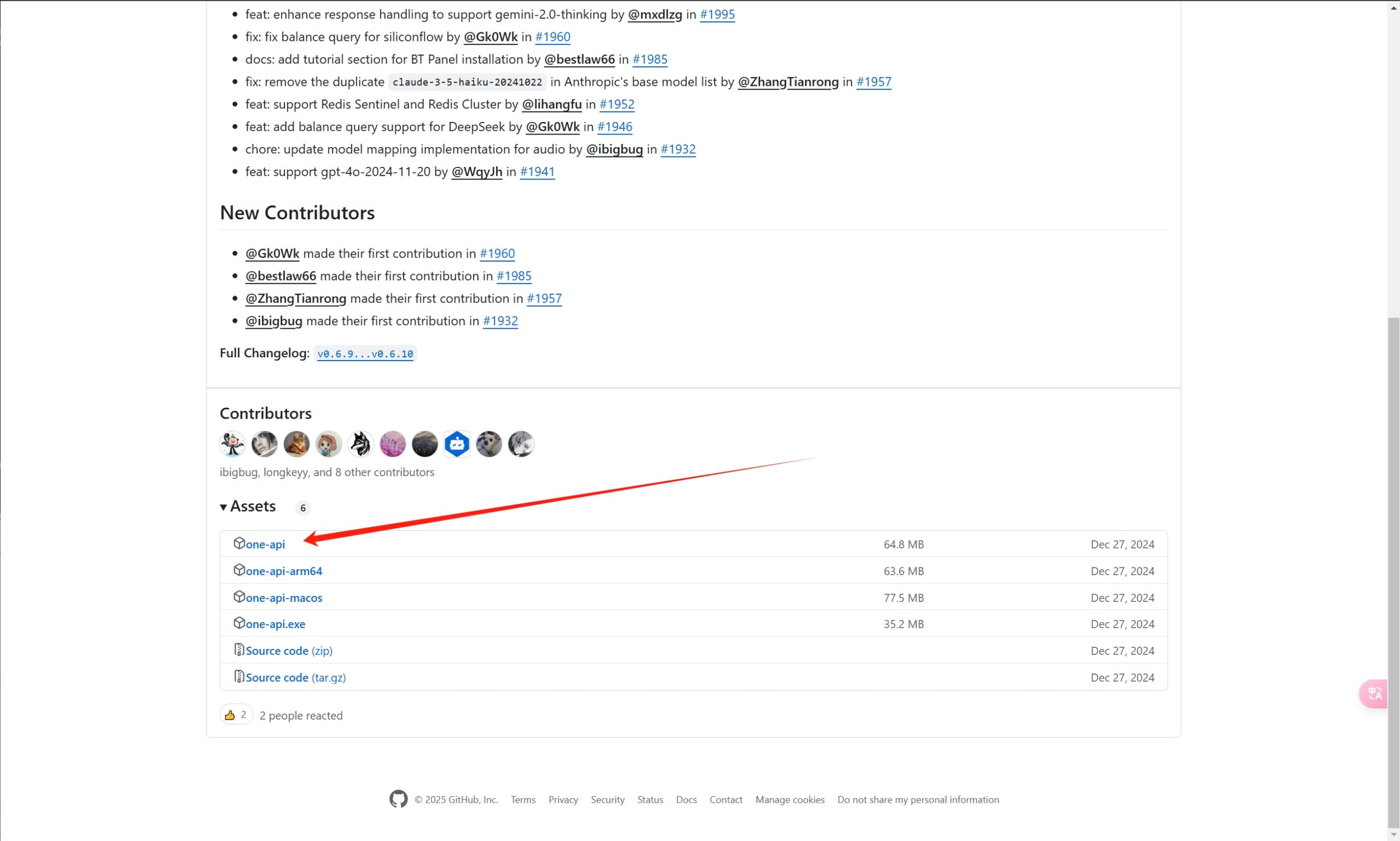Open @WqyJh user profile
The height and width of the screenshot is (841, 1400).
(477, 172)
